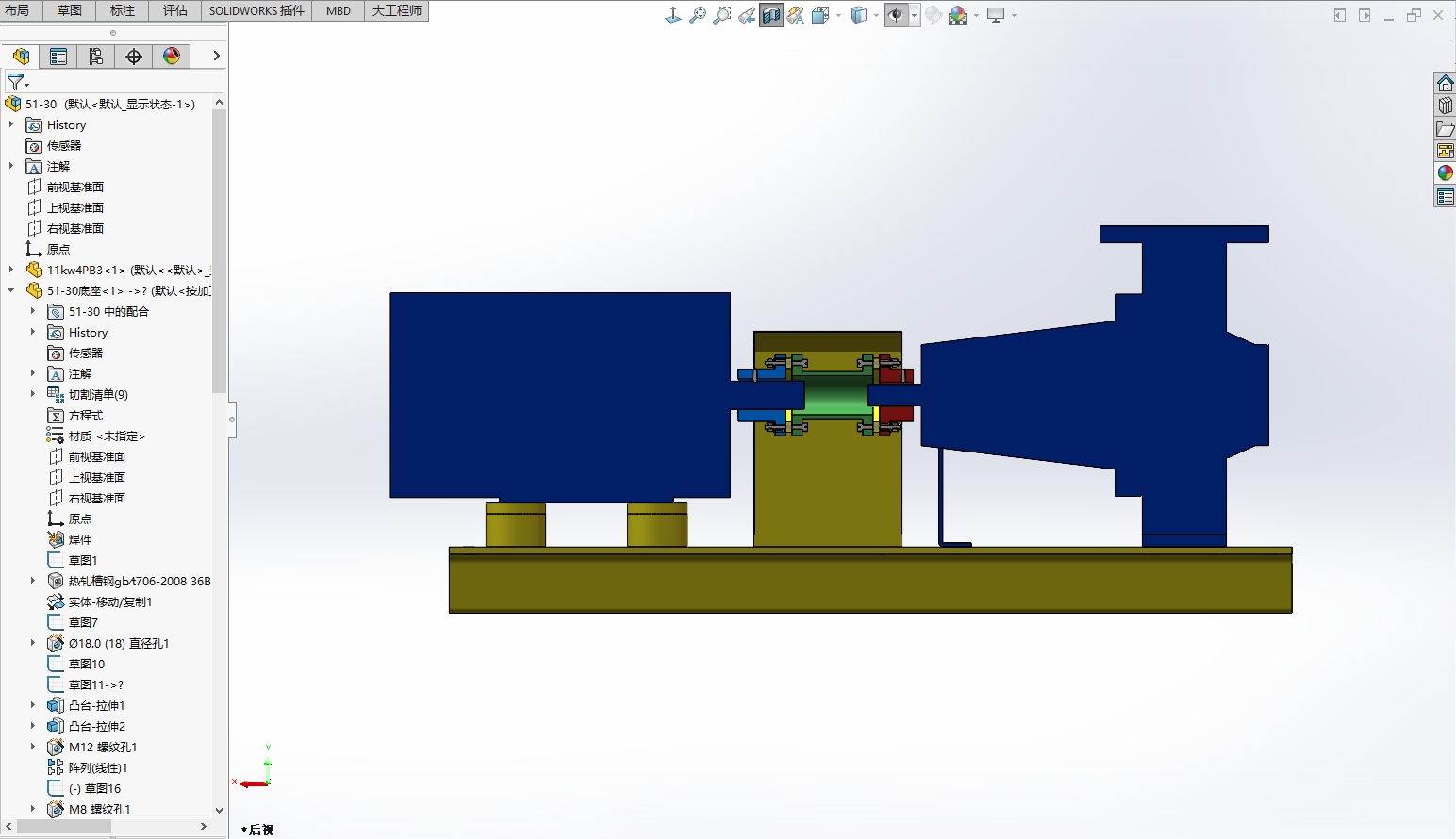1456x839 pixels.
Task: Click View Settings monitor icon
Action: 996,15
